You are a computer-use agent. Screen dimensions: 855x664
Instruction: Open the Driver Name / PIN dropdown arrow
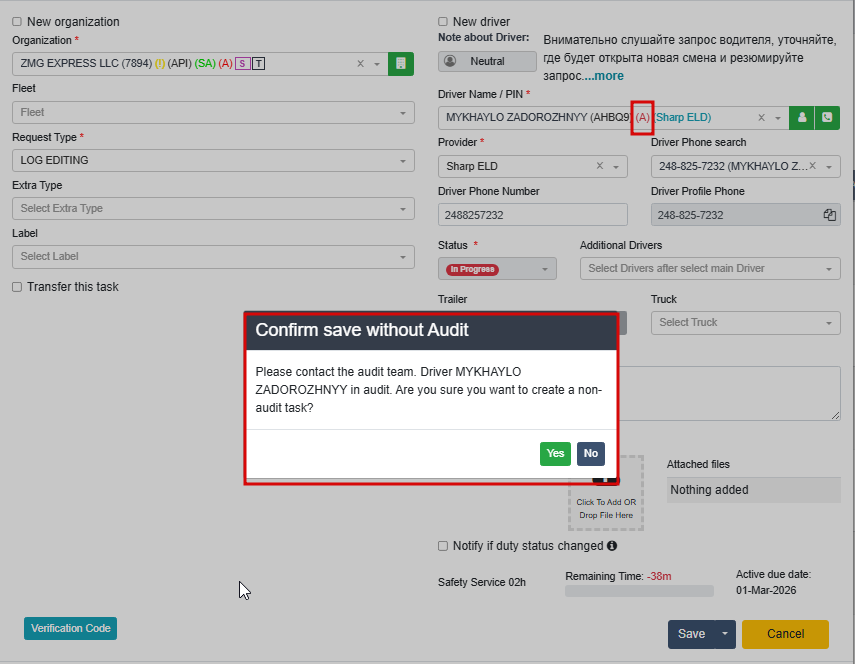point(778,118)
